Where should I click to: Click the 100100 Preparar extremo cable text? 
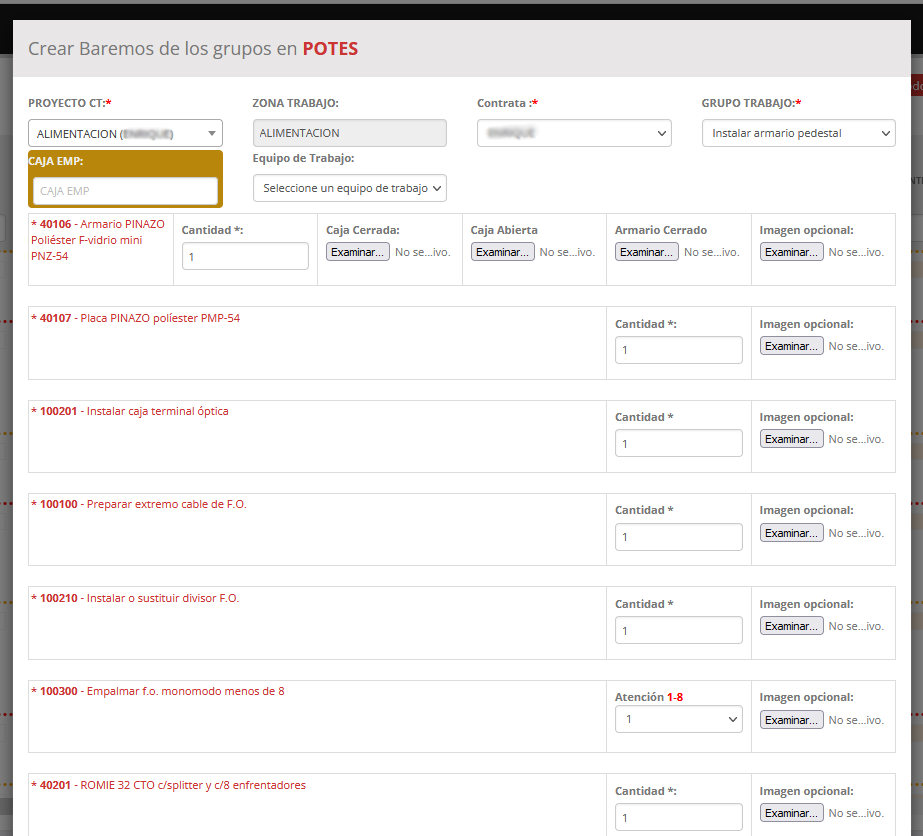coord(139,504)
